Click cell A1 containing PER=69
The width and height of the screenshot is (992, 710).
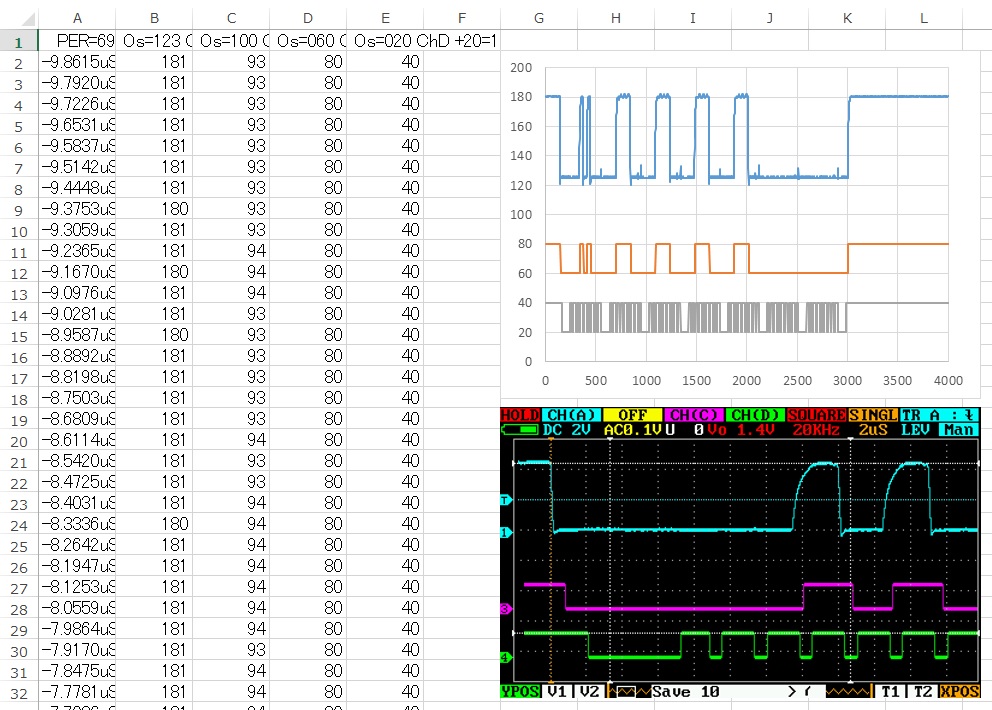(77, 40)
